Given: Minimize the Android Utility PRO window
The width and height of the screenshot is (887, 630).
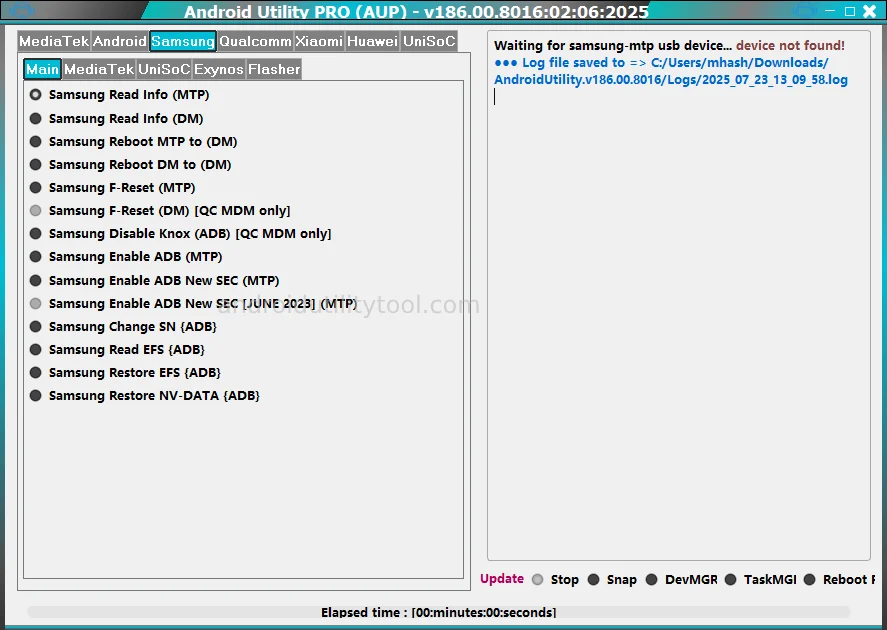Looking at the screenshot, I should [x=830, y=11].
